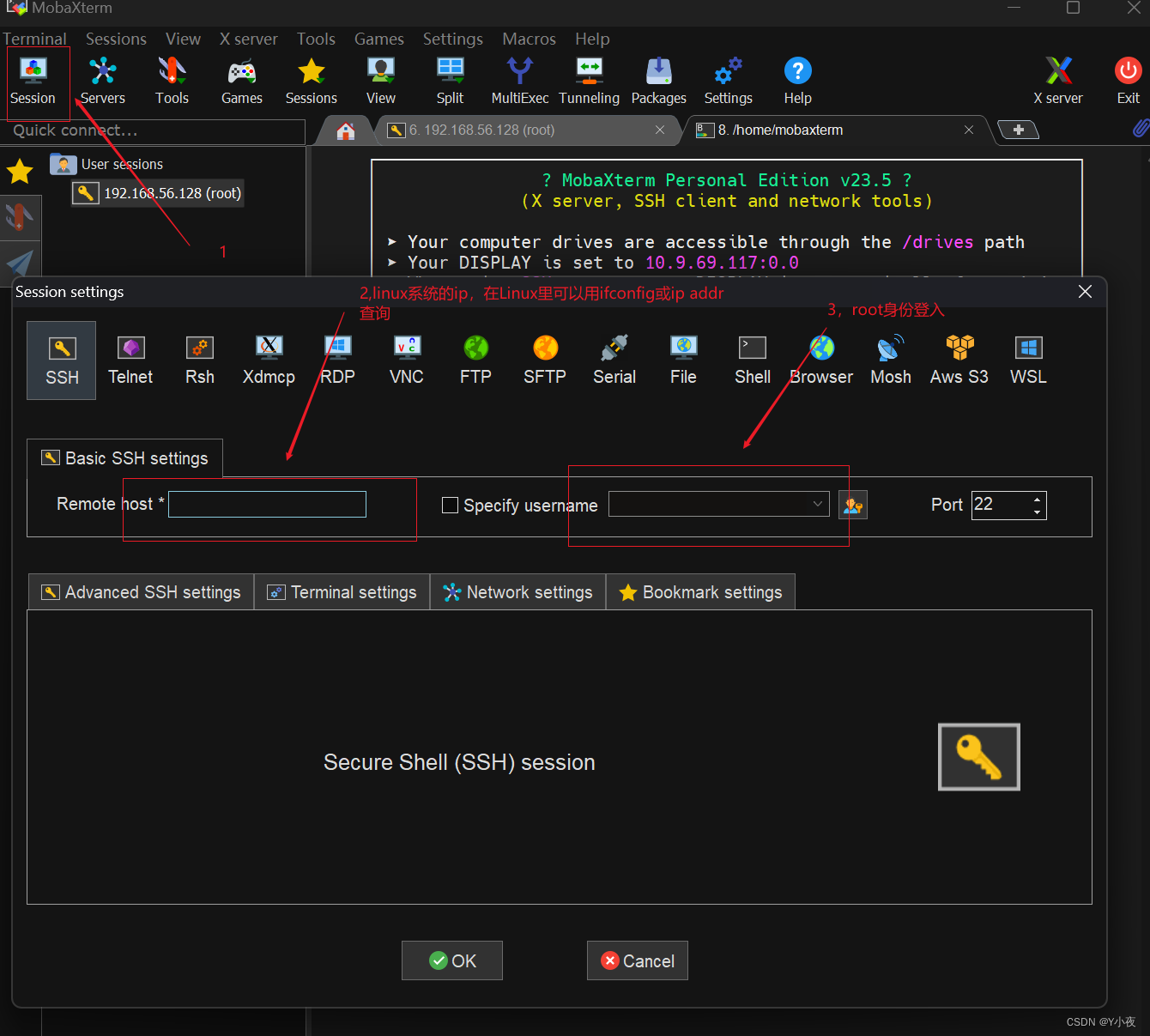Screen dimensions: 1150x1036
Task: Expand the User sessions tree
Action: coord(123,164)
